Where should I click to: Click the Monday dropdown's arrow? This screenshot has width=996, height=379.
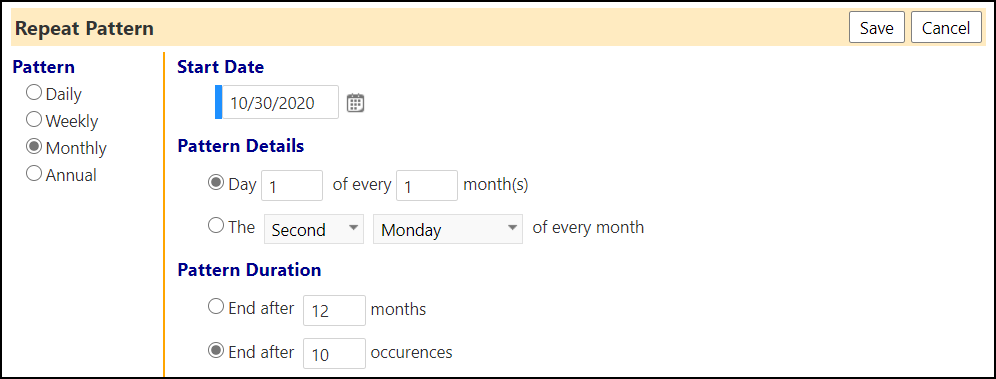click(x=512, y=229)
